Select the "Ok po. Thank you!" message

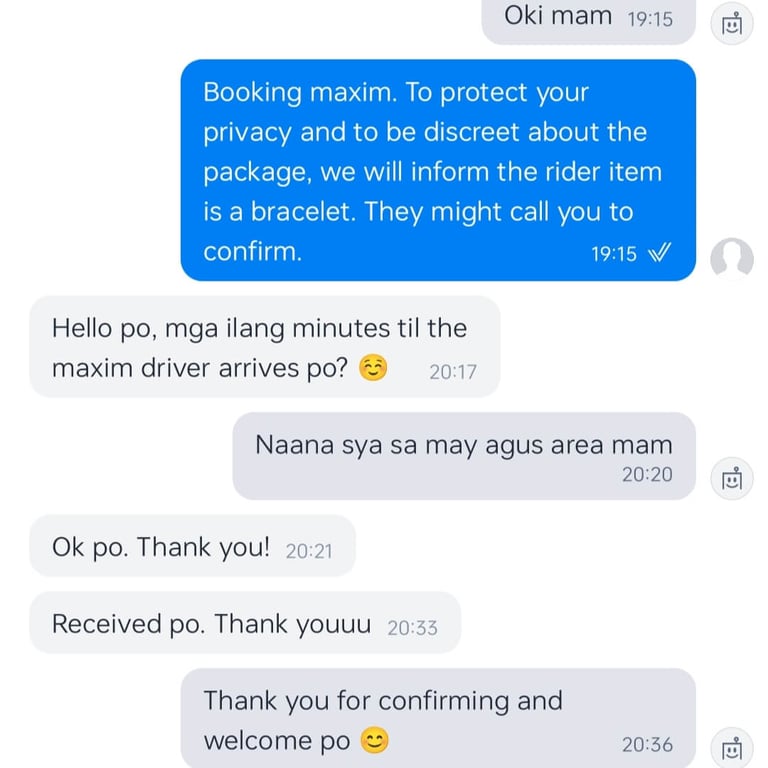(192, 546)
